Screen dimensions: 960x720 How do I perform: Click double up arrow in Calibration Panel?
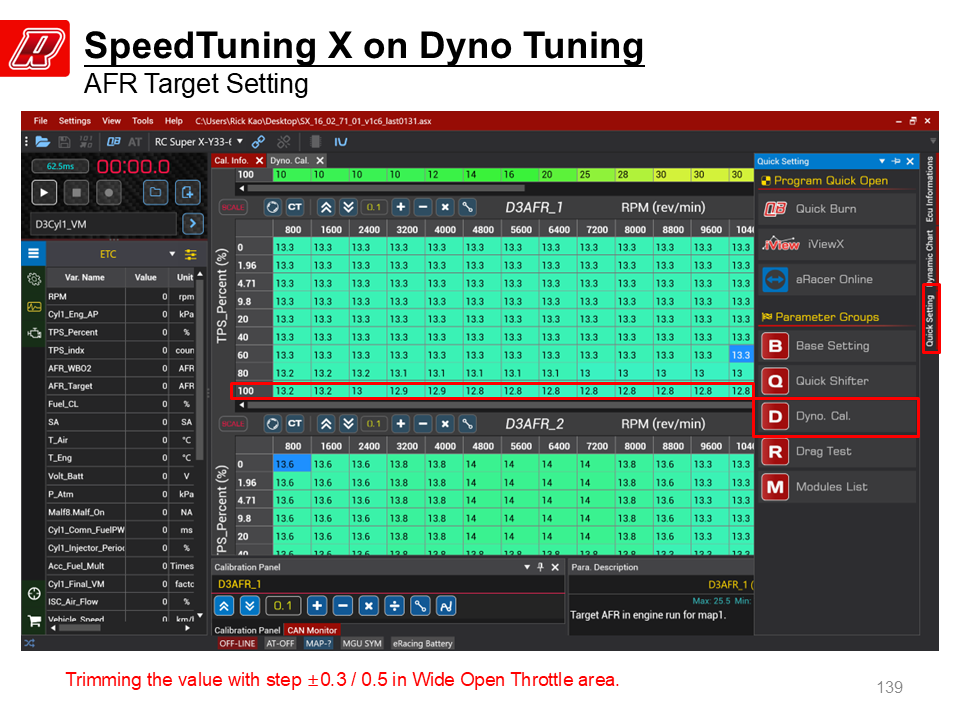click(x=224, y=606)
